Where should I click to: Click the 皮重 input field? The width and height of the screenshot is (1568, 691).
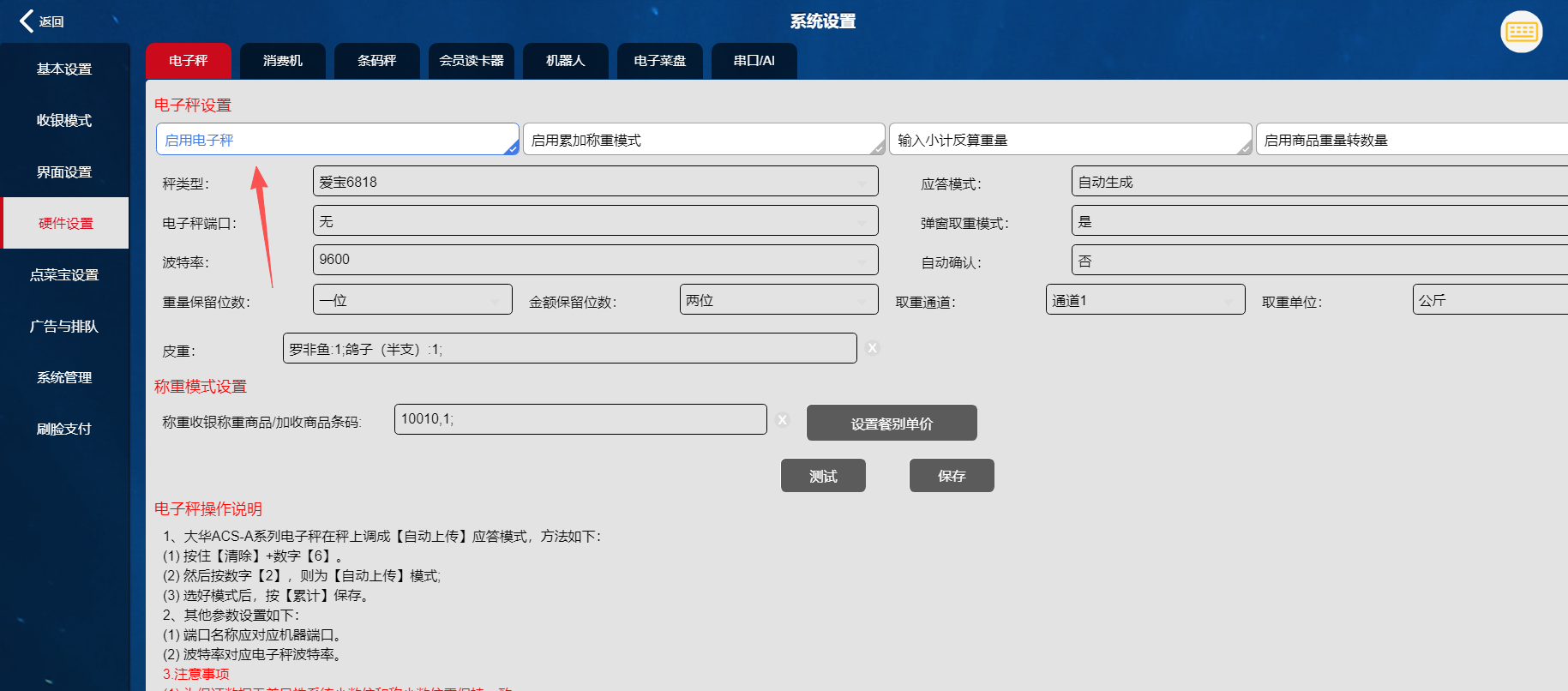coord(569,349)
